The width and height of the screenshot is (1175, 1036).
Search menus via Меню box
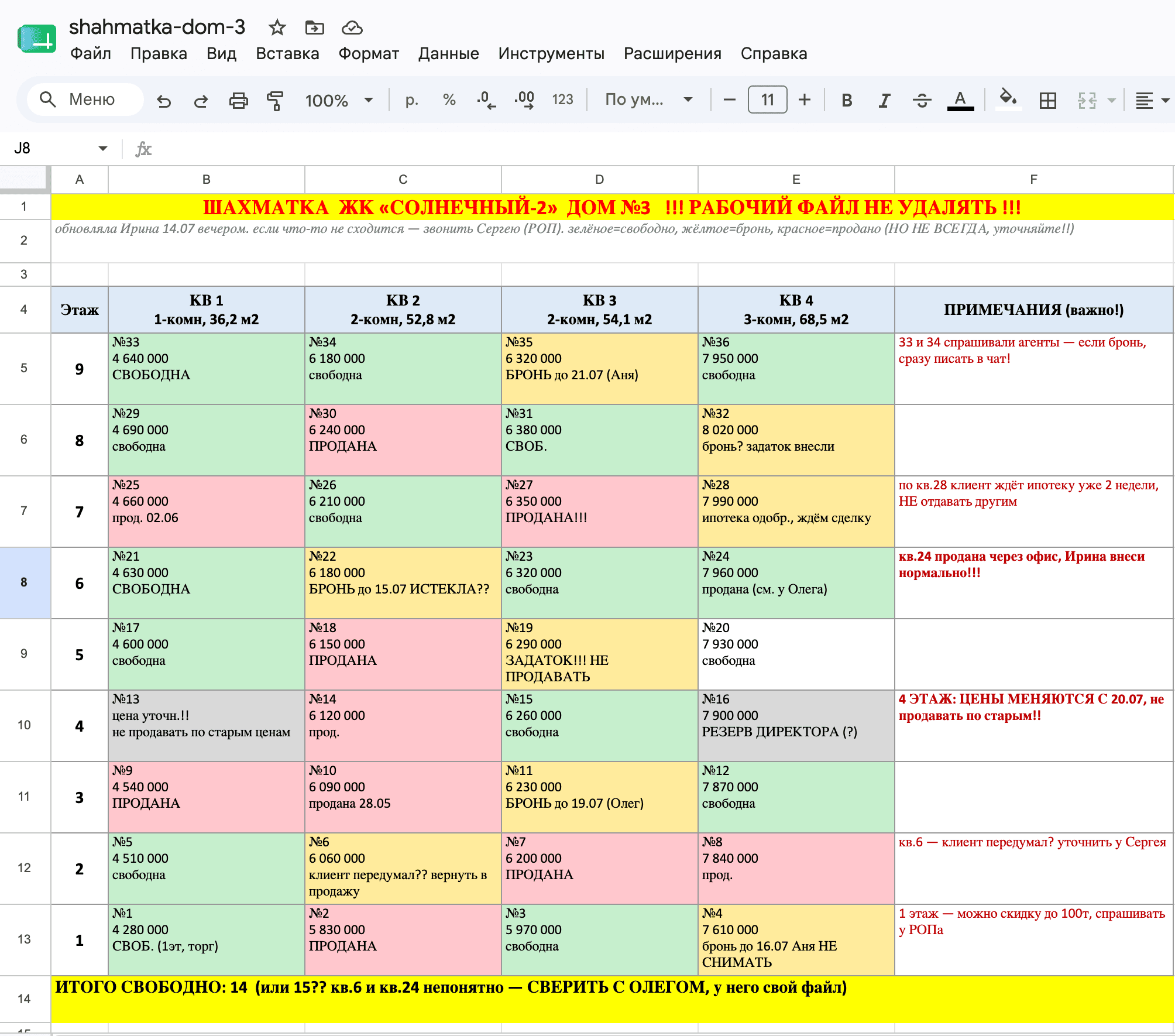coord(85,100)
